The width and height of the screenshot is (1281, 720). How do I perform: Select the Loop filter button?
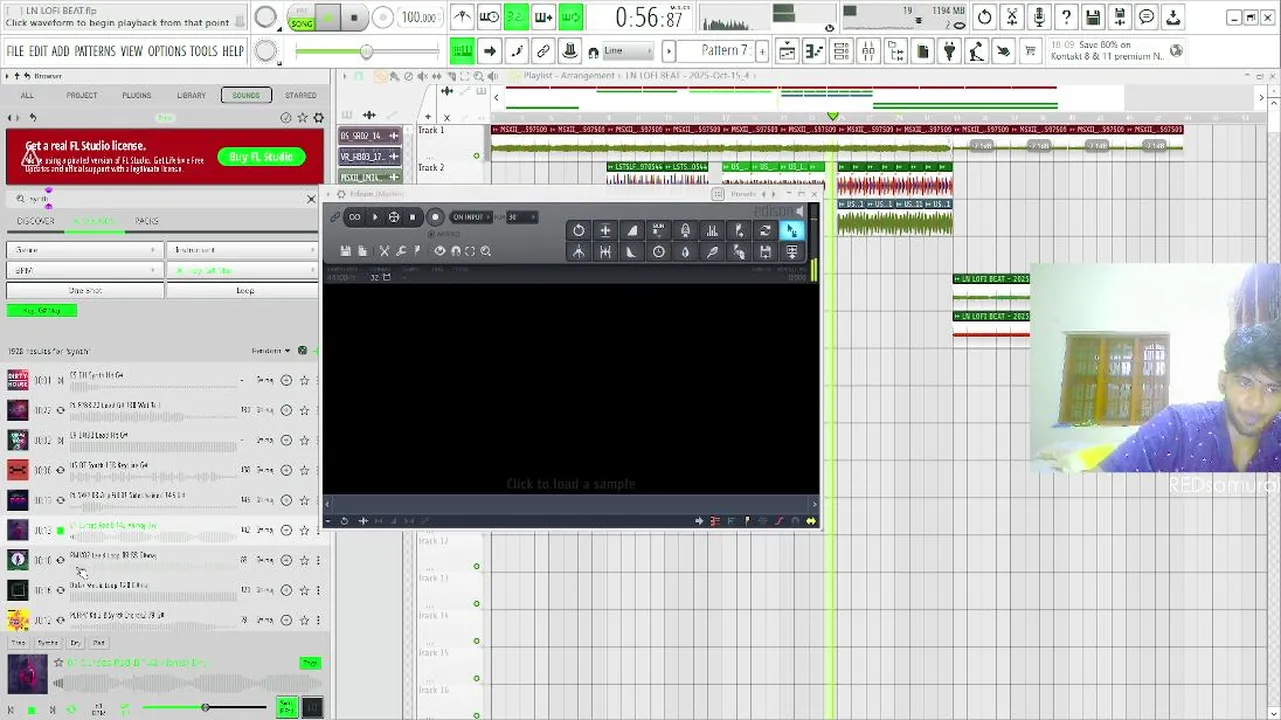pos(243,290)
